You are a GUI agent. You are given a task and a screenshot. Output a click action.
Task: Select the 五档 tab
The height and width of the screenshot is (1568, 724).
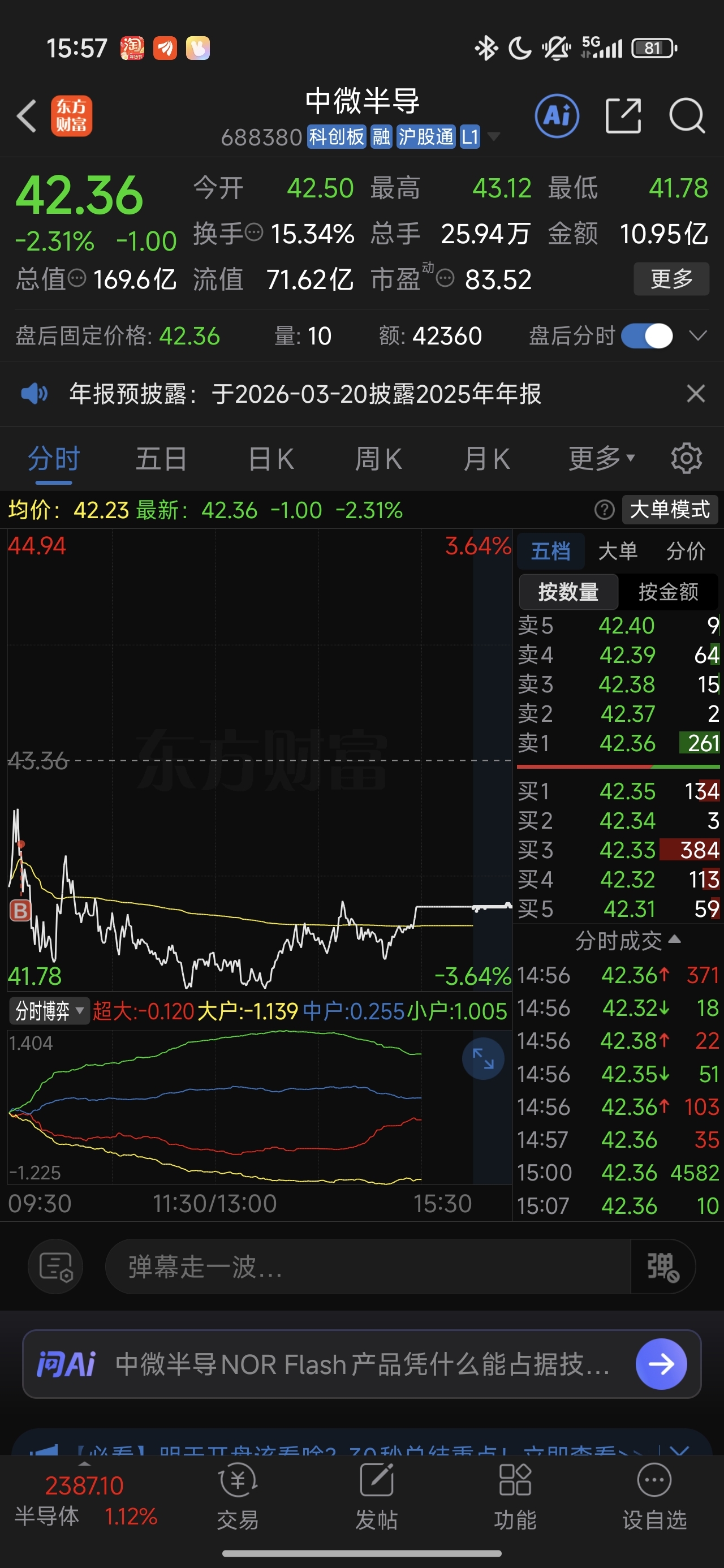(550, 551)
